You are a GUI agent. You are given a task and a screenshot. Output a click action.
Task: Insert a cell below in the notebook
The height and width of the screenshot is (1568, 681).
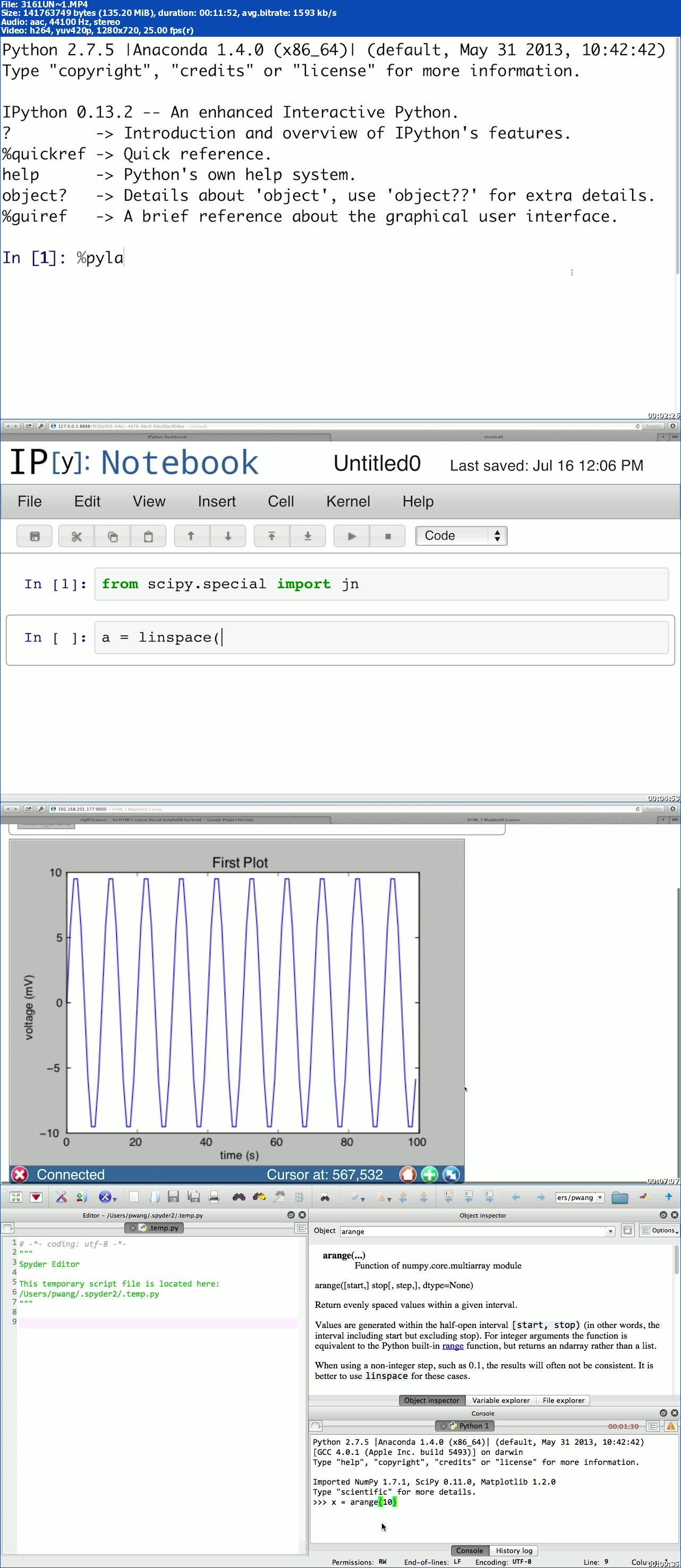tap(308, 536)
